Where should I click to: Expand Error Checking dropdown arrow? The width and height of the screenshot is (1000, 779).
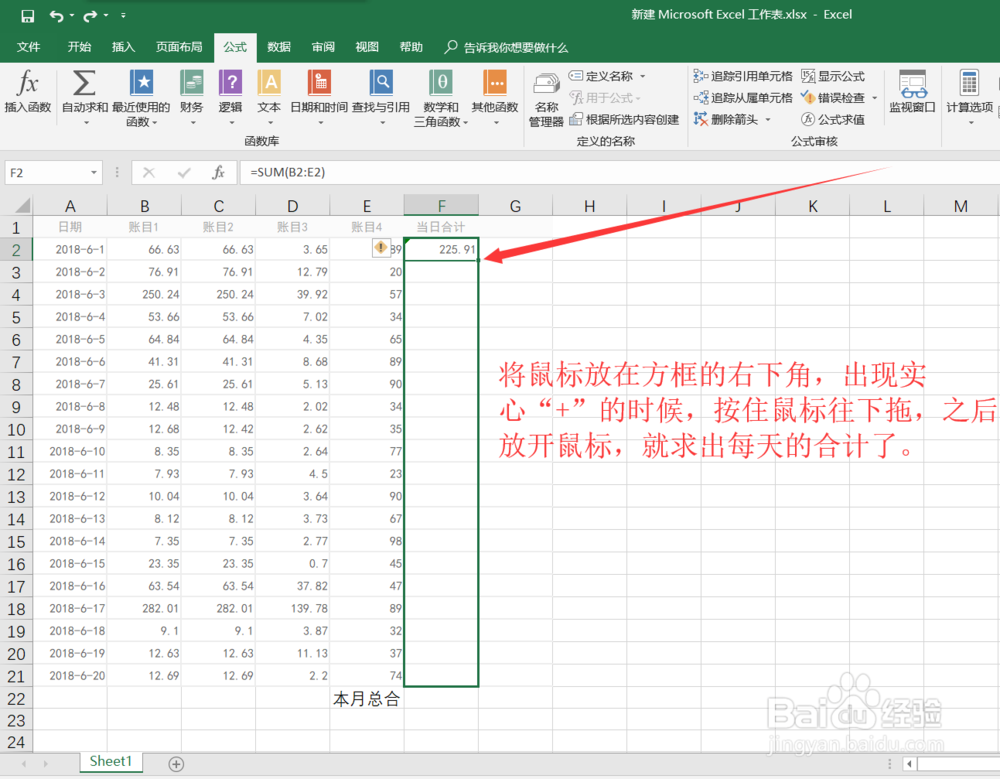coord(874,98)
